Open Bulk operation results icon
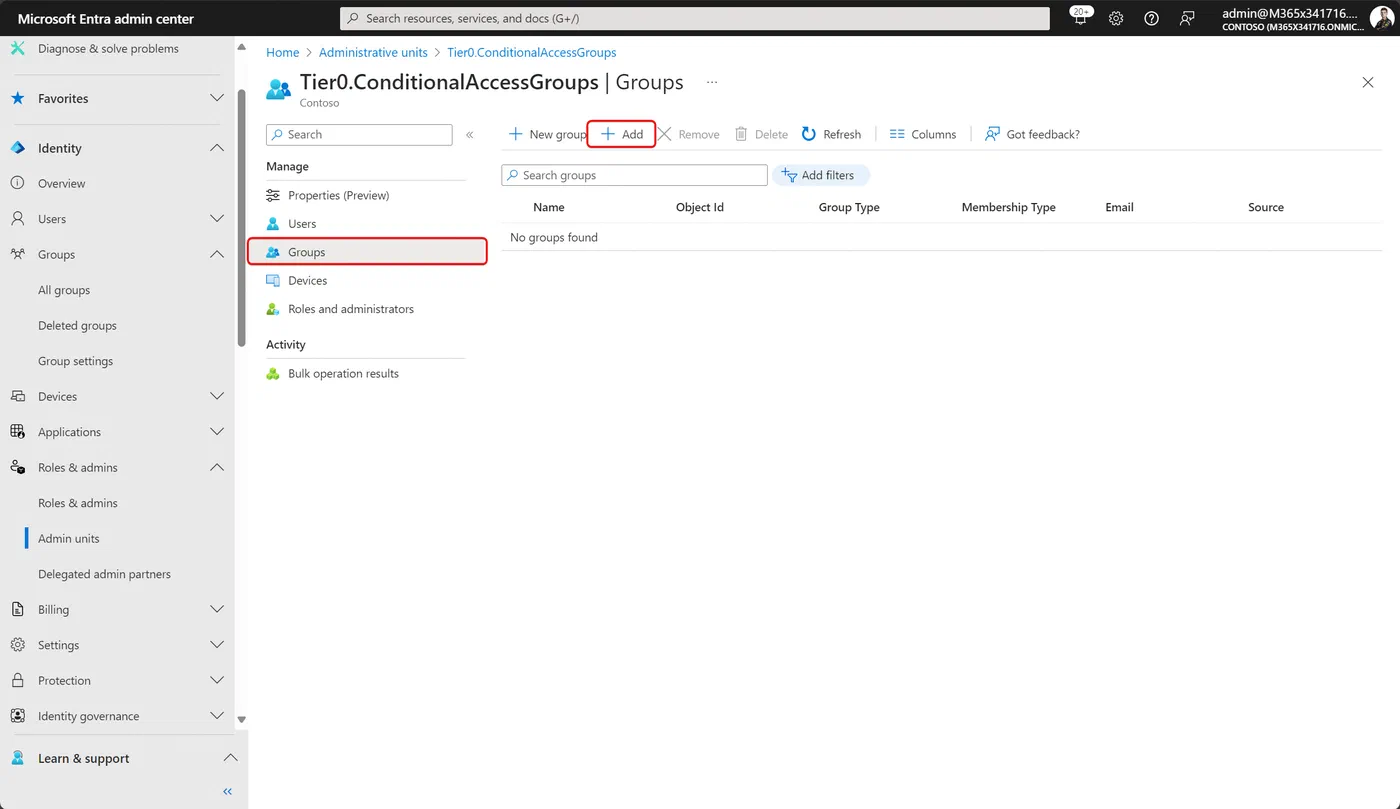1400x809 pixels. pyautogui.click(x=273, y=373)
